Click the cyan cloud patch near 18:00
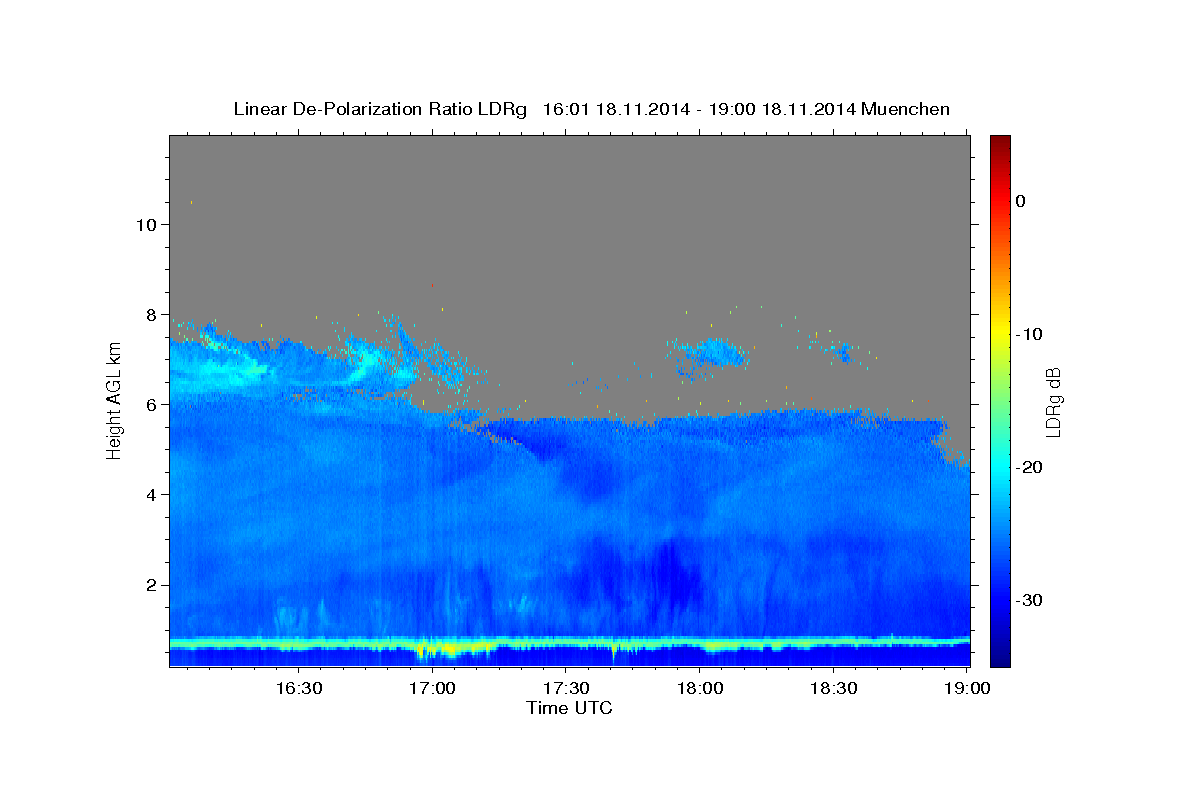Screen dimensions: 1200x800 coord(710,352)
